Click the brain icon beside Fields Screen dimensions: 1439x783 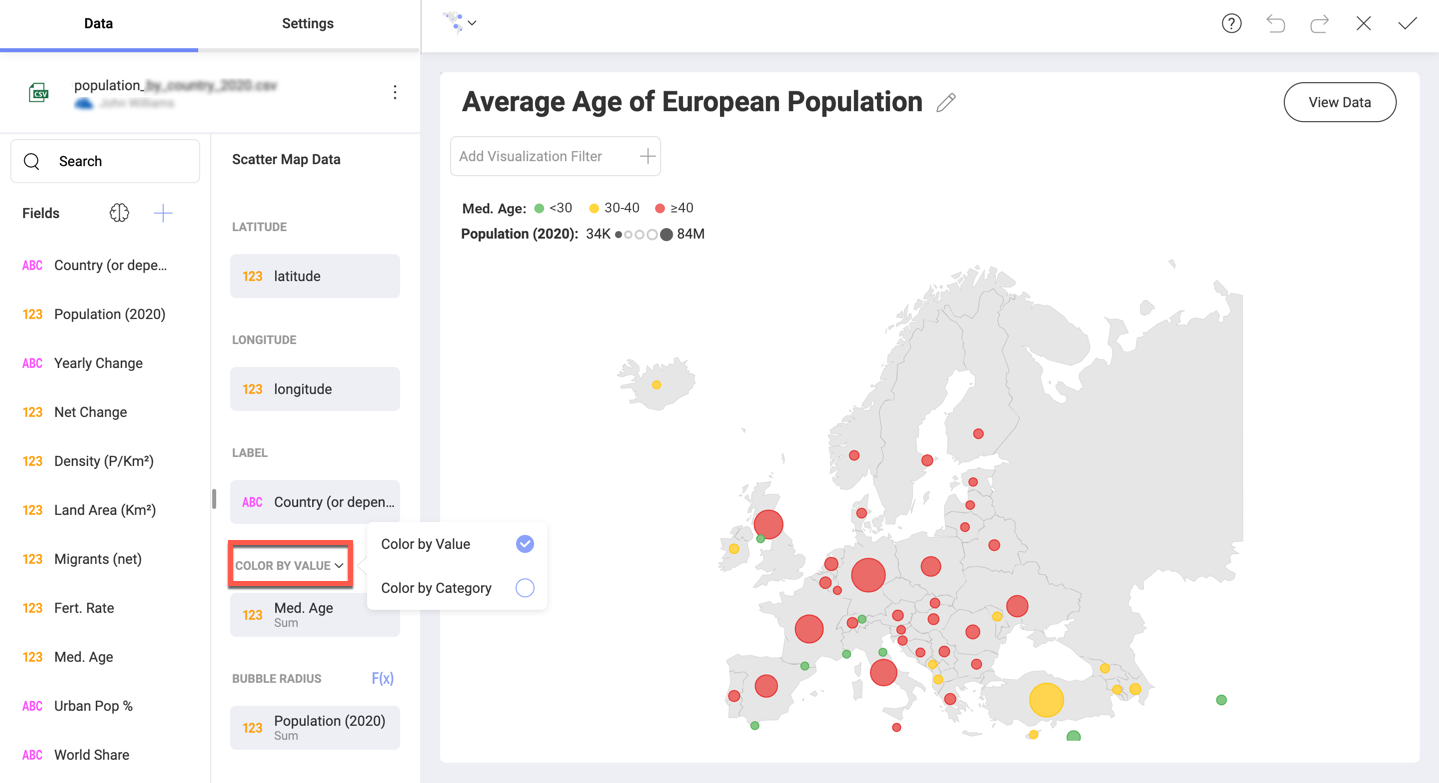point(119,212)
